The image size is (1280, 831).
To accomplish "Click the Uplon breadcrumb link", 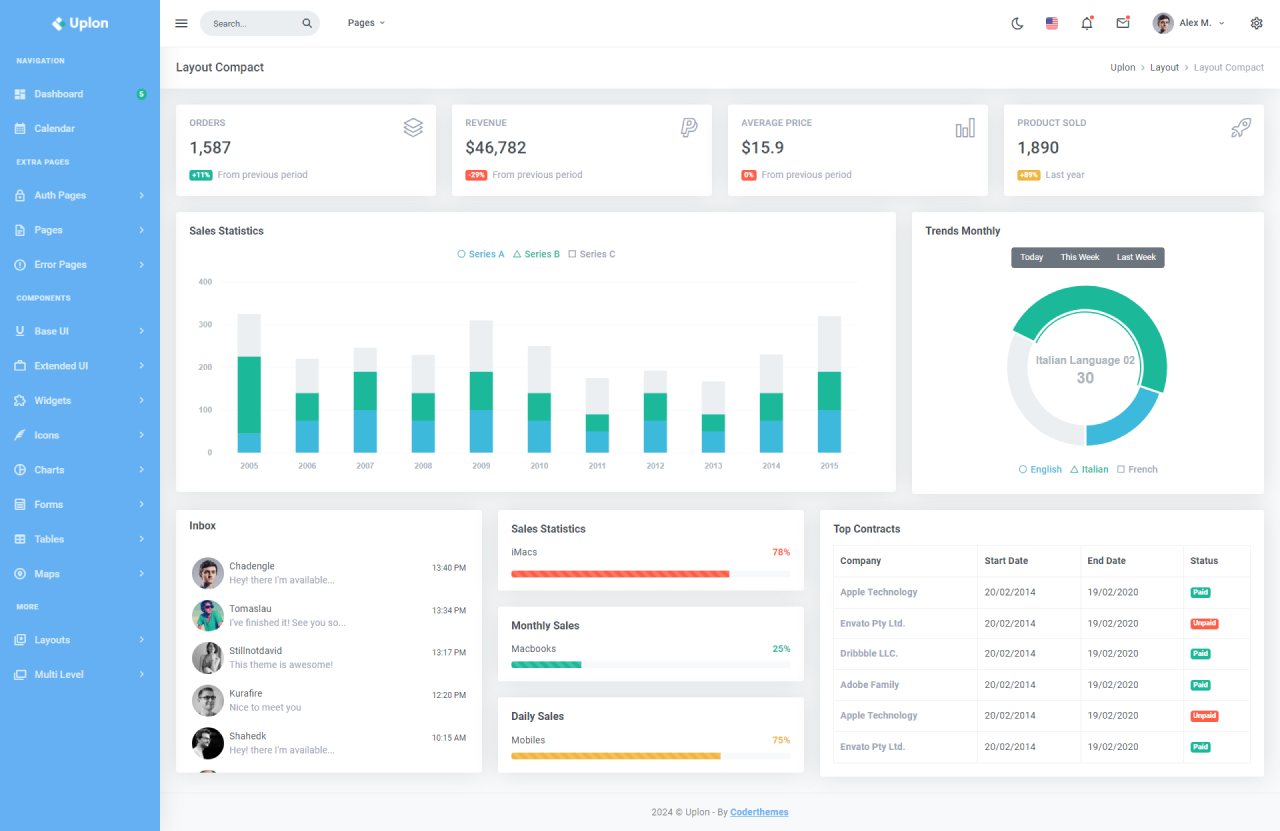I will (x=1123, y=67).
